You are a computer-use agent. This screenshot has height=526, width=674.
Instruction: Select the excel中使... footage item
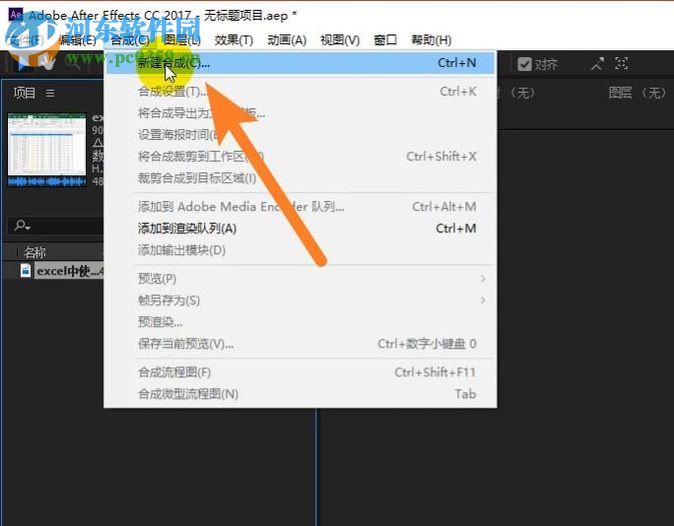[70, 271]
